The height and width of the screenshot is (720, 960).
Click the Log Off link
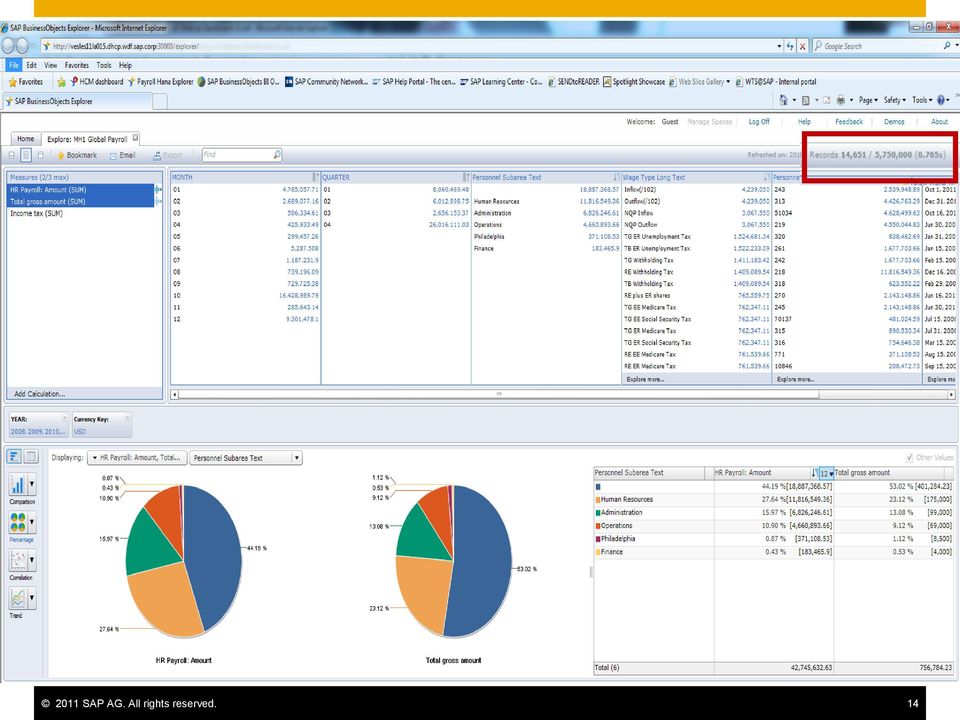pos(759,122)
